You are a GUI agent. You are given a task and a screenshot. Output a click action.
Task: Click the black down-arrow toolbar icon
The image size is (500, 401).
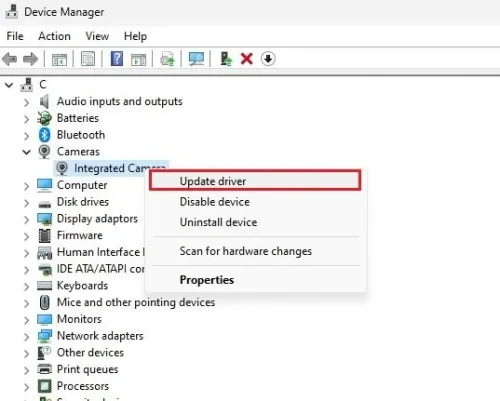(268, 59)
